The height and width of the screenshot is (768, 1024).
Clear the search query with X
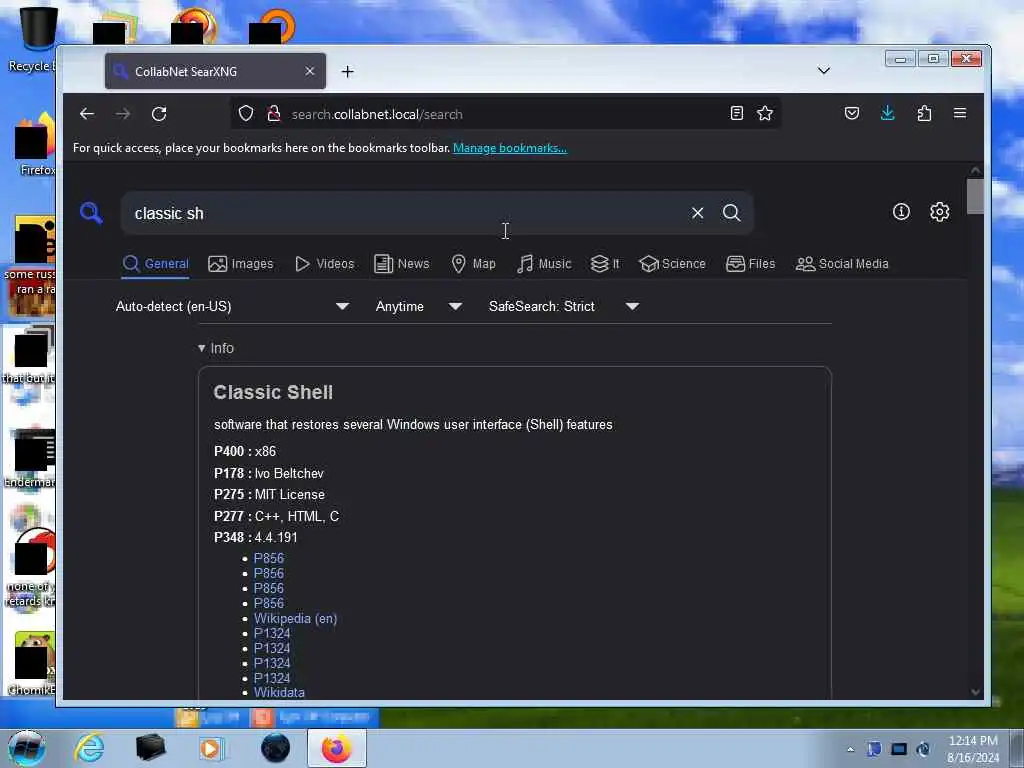click(697, 213)
